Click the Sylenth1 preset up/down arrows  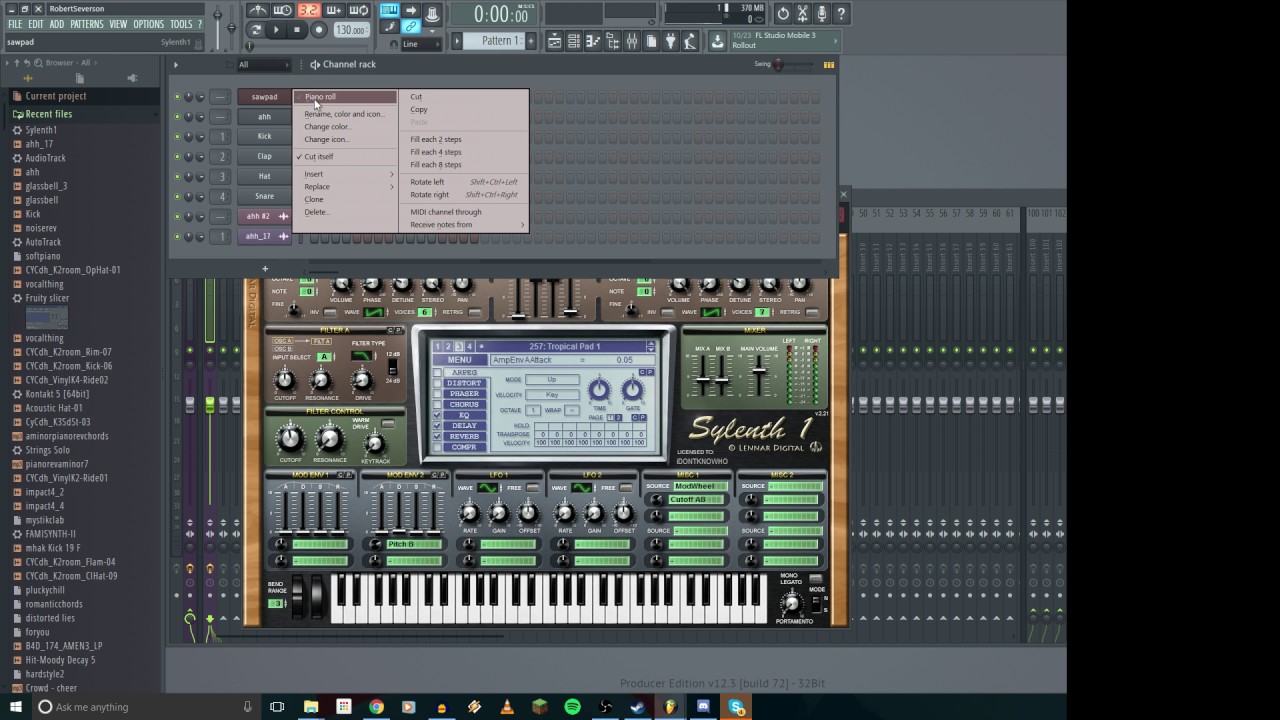tap(651, 346)
